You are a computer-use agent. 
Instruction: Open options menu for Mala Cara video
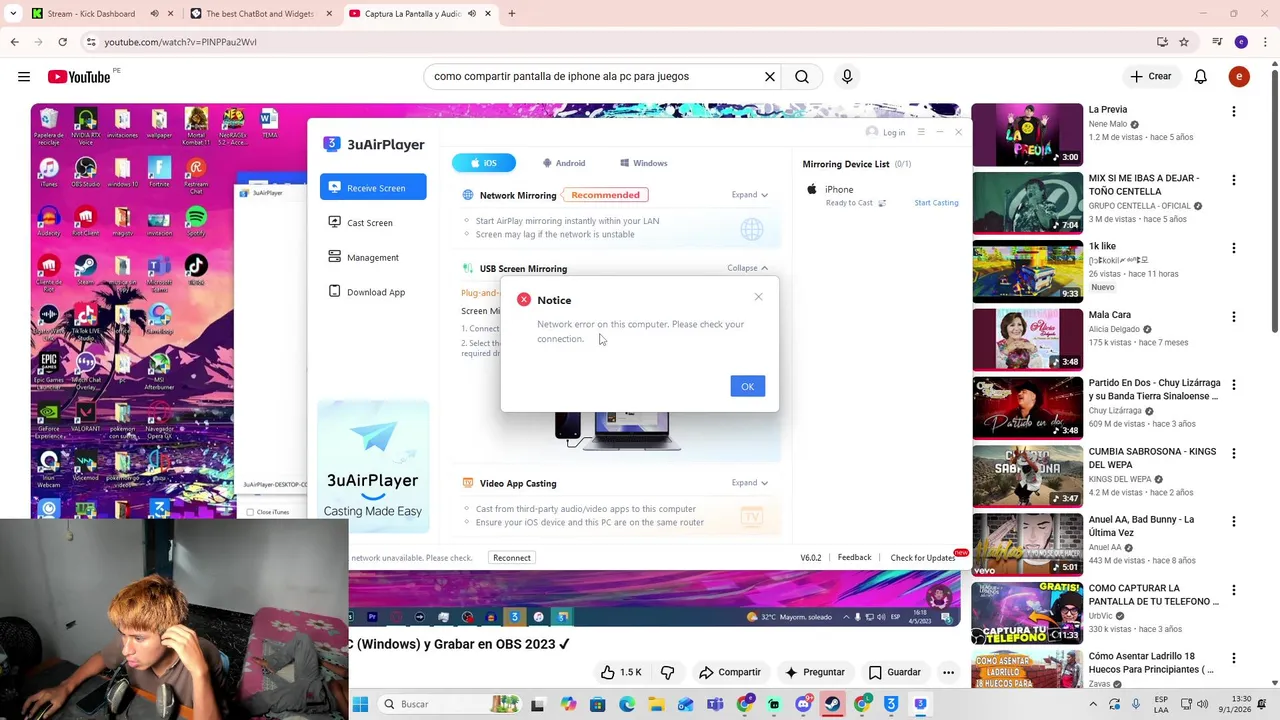point(1234,317)
